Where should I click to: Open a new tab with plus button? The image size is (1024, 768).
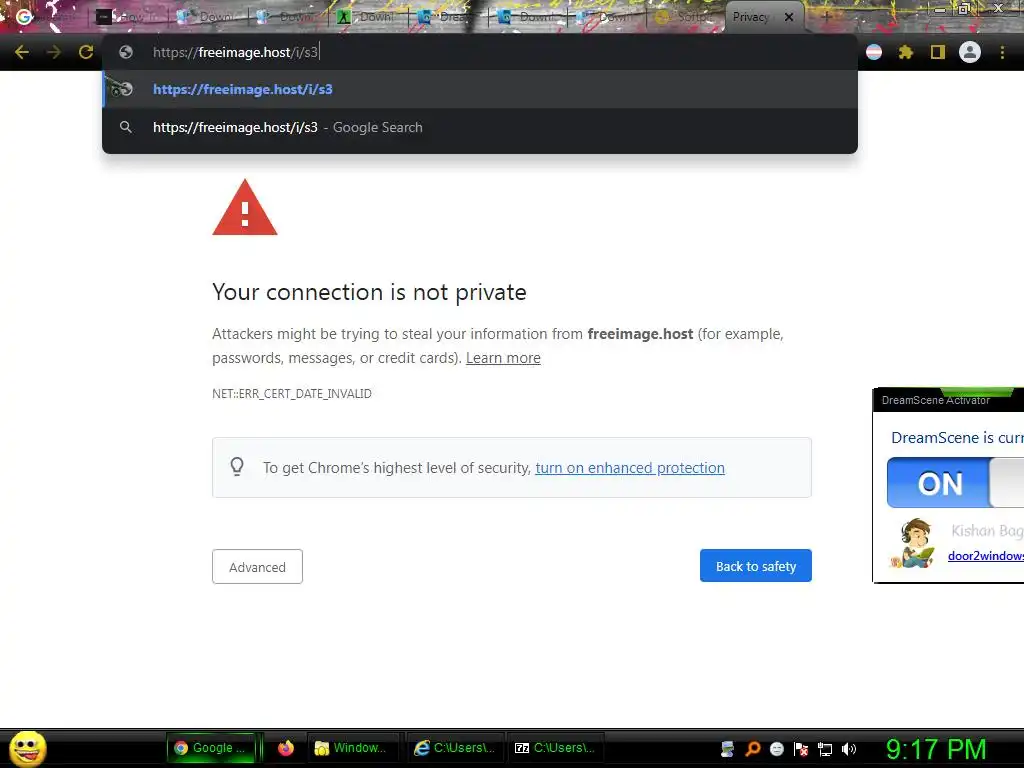[x=826, y=17]
